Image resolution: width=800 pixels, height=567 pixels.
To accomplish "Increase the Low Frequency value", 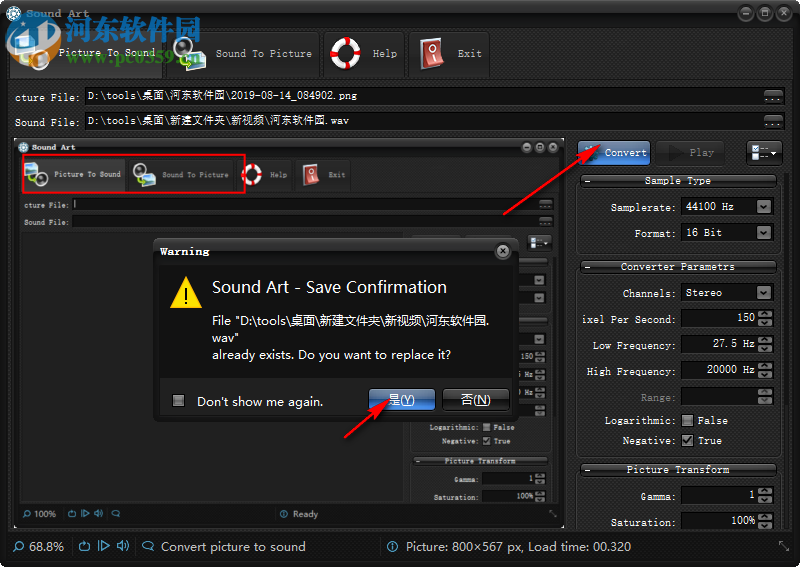I will coord(765,340).
